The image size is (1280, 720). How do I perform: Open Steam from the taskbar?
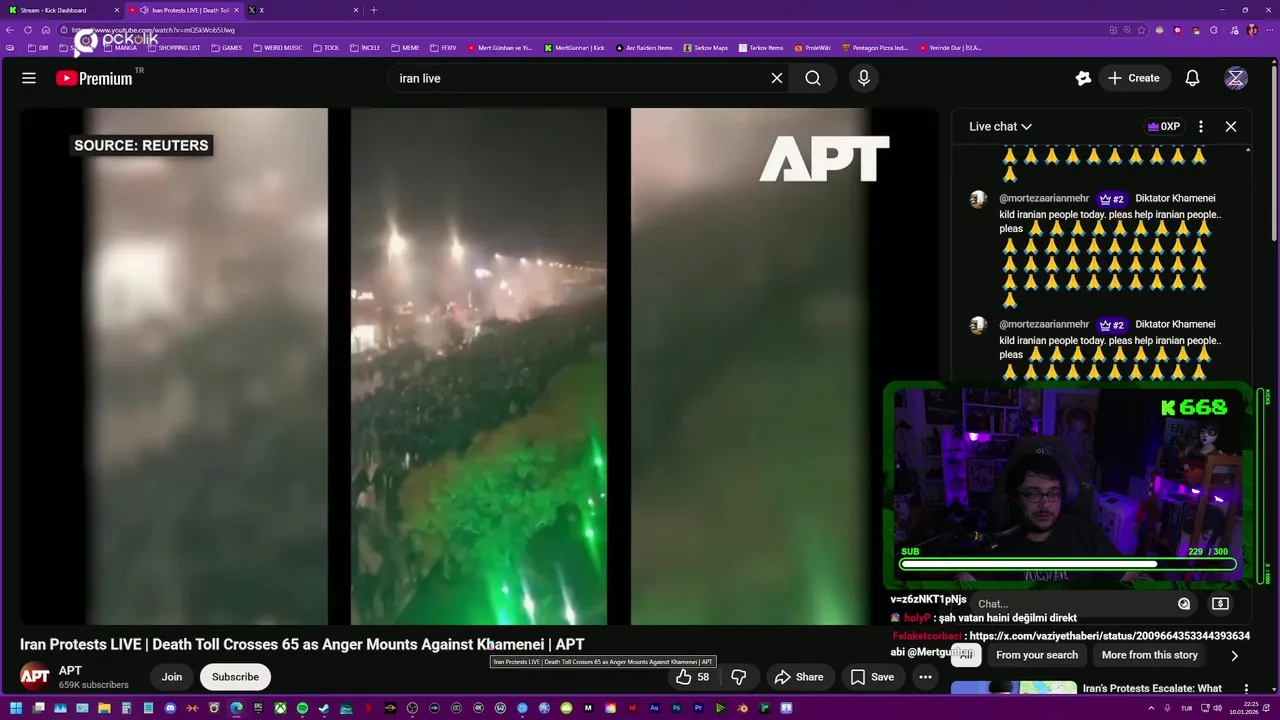[324, 708]
